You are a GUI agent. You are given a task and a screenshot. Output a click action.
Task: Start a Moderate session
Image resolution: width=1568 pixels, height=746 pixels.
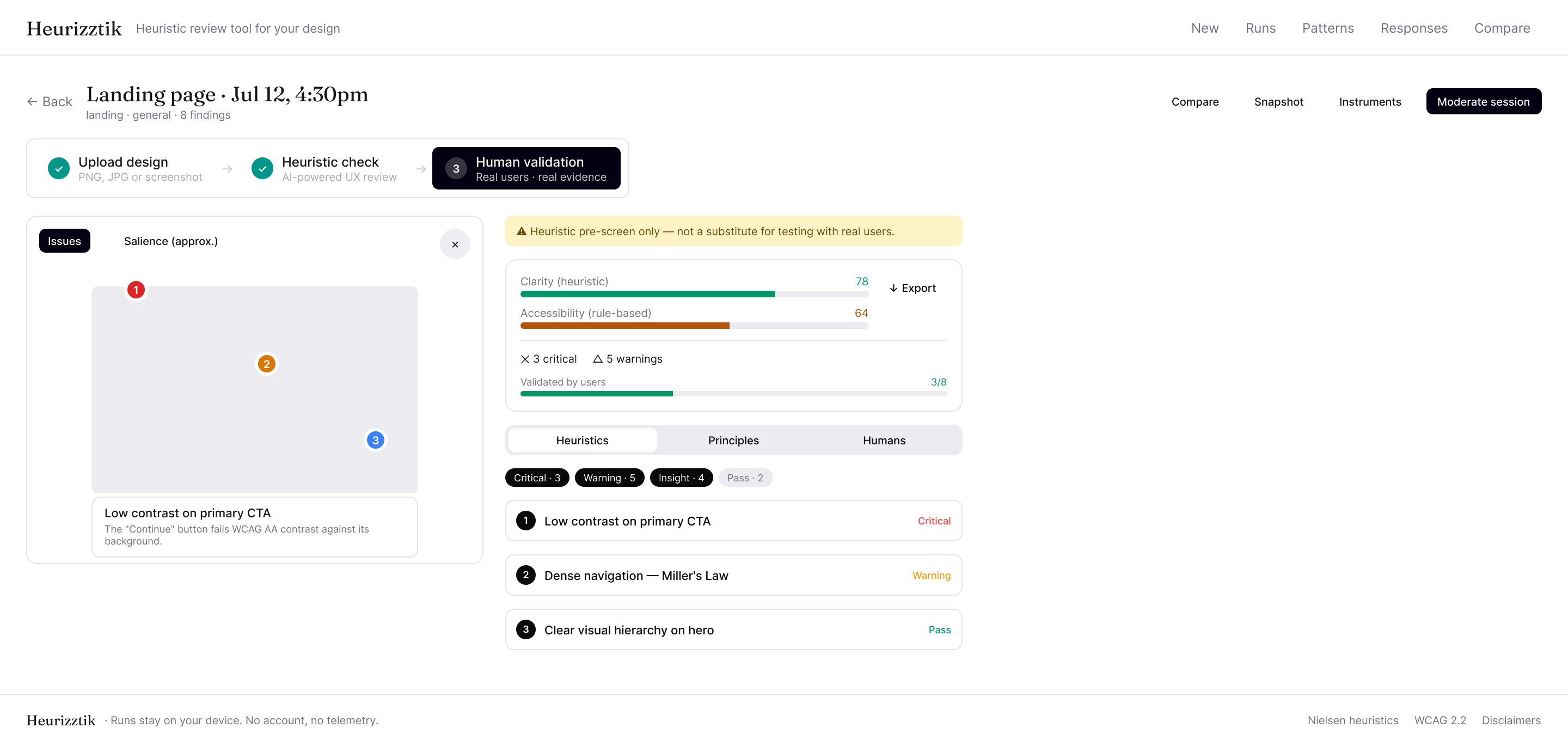tap(1484, 102)
